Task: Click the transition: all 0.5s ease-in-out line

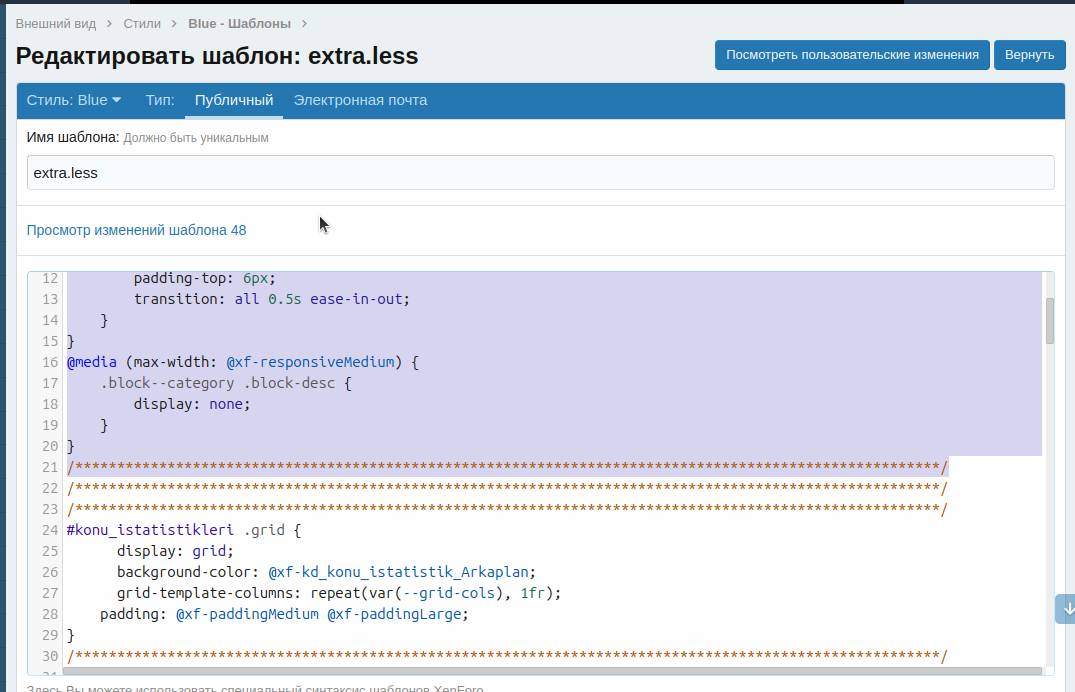Action: tap(272, 299)
